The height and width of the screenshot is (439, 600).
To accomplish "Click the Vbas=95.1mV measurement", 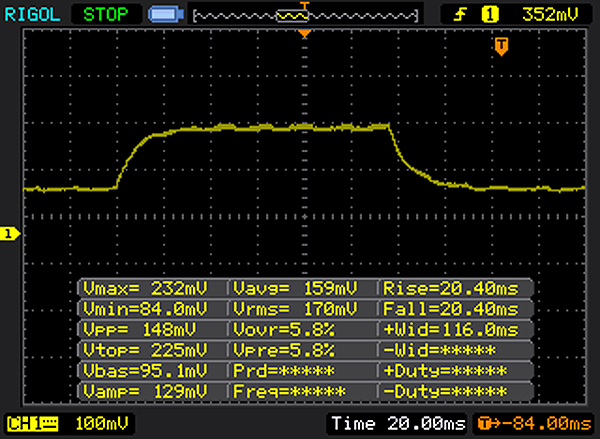I will coord(145,370).
